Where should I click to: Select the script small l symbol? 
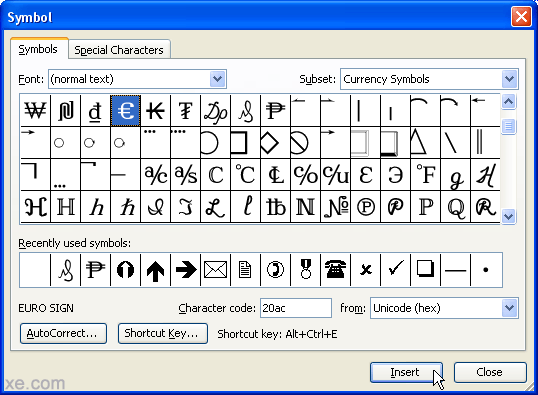(246, 207)
